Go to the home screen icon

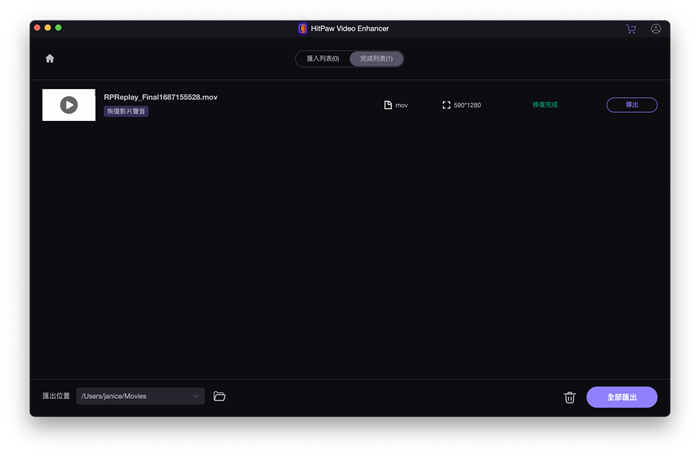(50, 58)
